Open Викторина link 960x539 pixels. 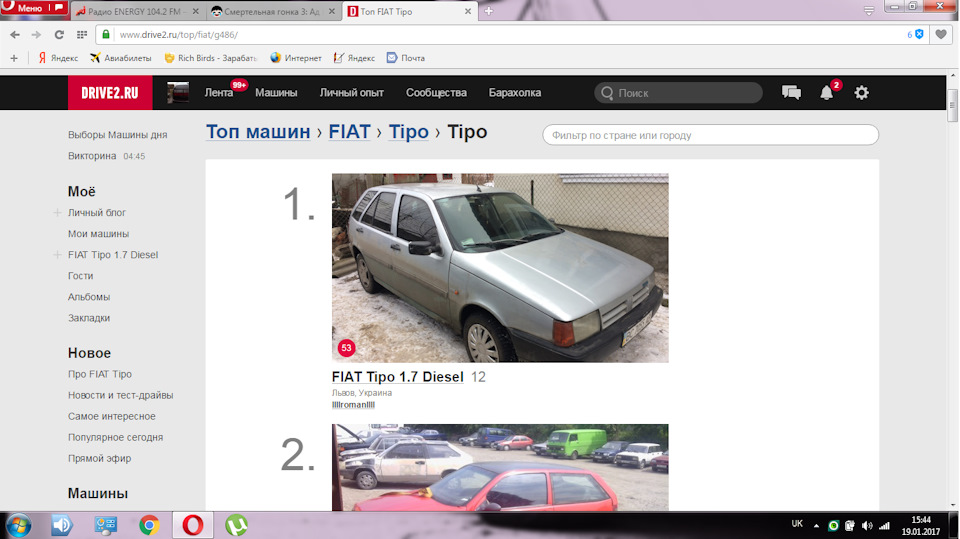(x=92, y=156)
